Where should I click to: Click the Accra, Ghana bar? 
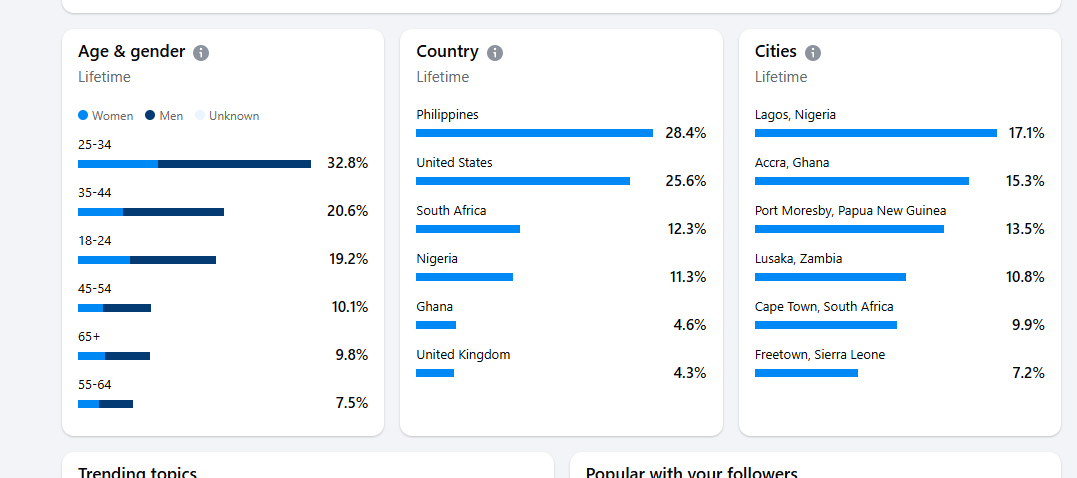tap(861, 181)
